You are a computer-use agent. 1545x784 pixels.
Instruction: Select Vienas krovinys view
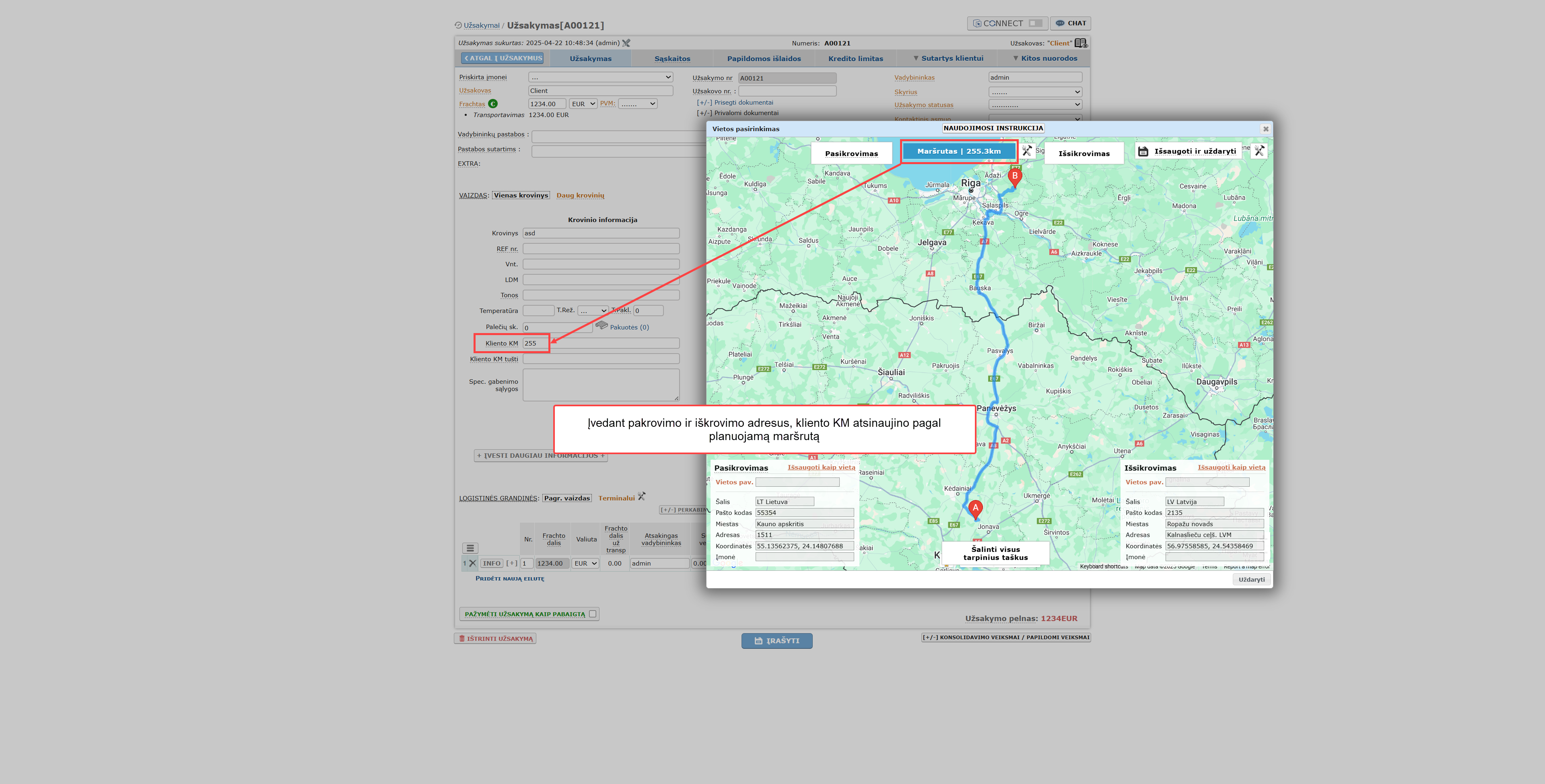tap(521, 195)
